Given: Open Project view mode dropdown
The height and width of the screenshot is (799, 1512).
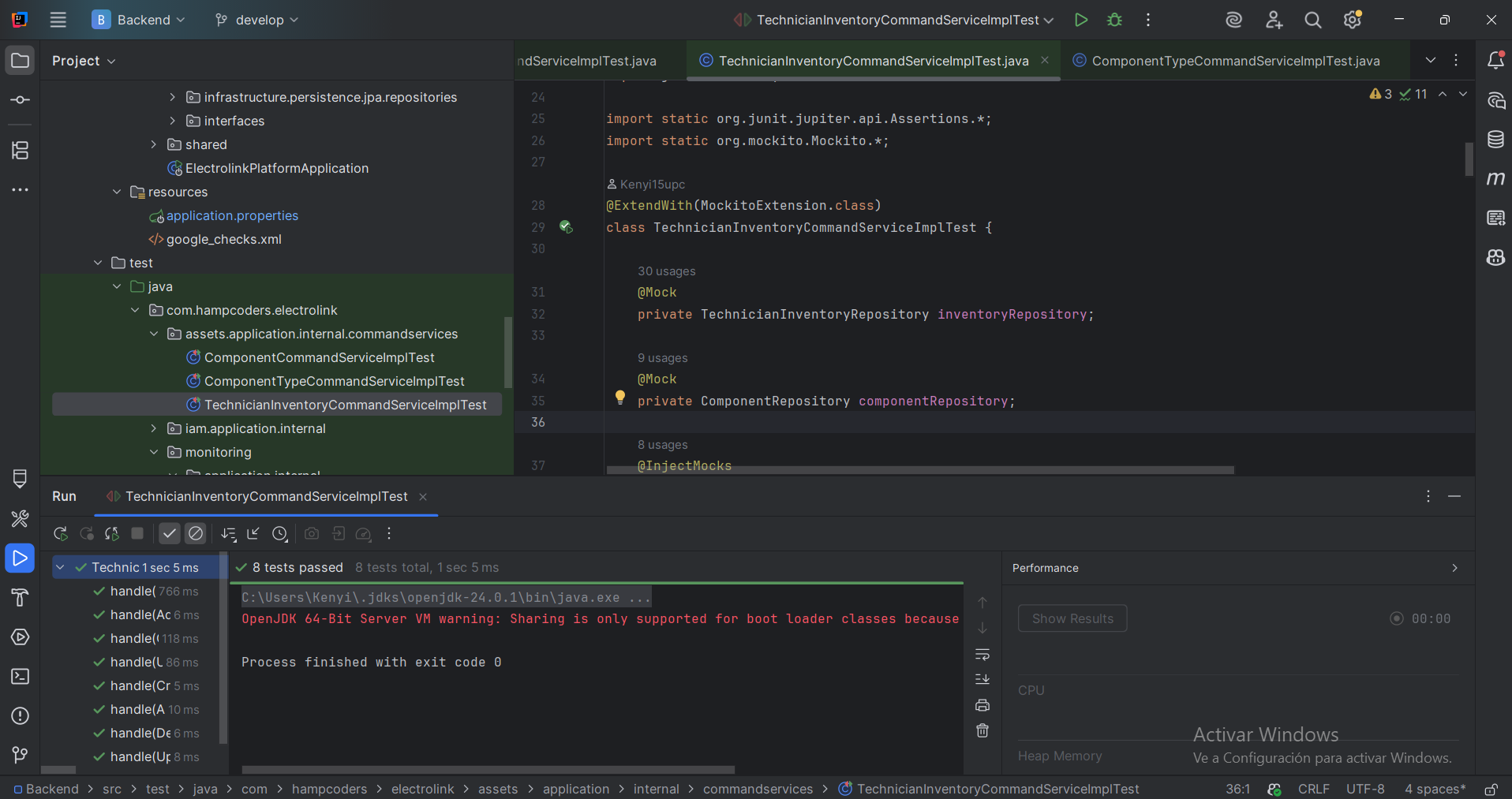Looking at the screenshot, I should 84,61.
